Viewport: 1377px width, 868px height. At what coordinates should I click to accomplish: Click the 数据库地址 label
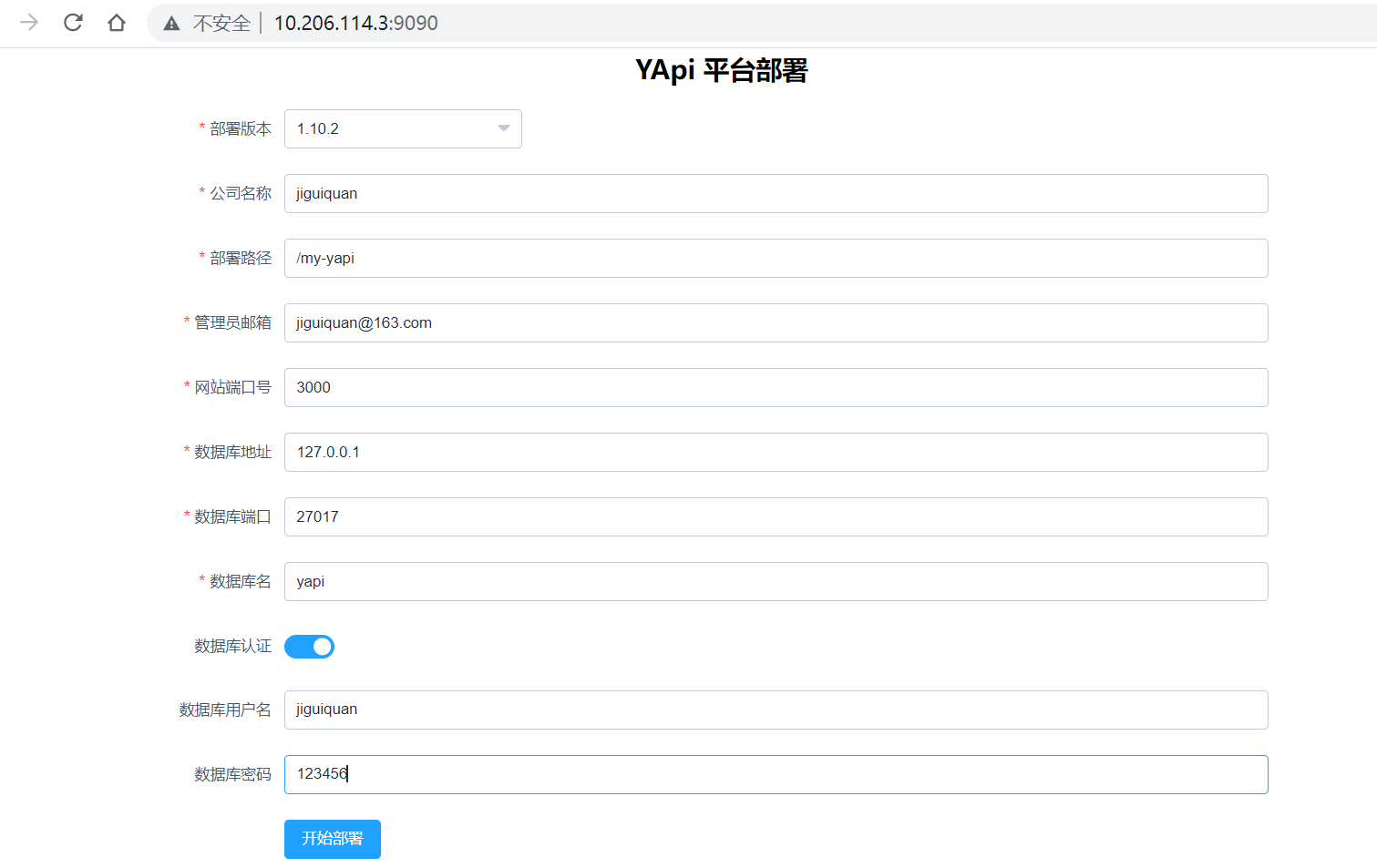[232, 452]
